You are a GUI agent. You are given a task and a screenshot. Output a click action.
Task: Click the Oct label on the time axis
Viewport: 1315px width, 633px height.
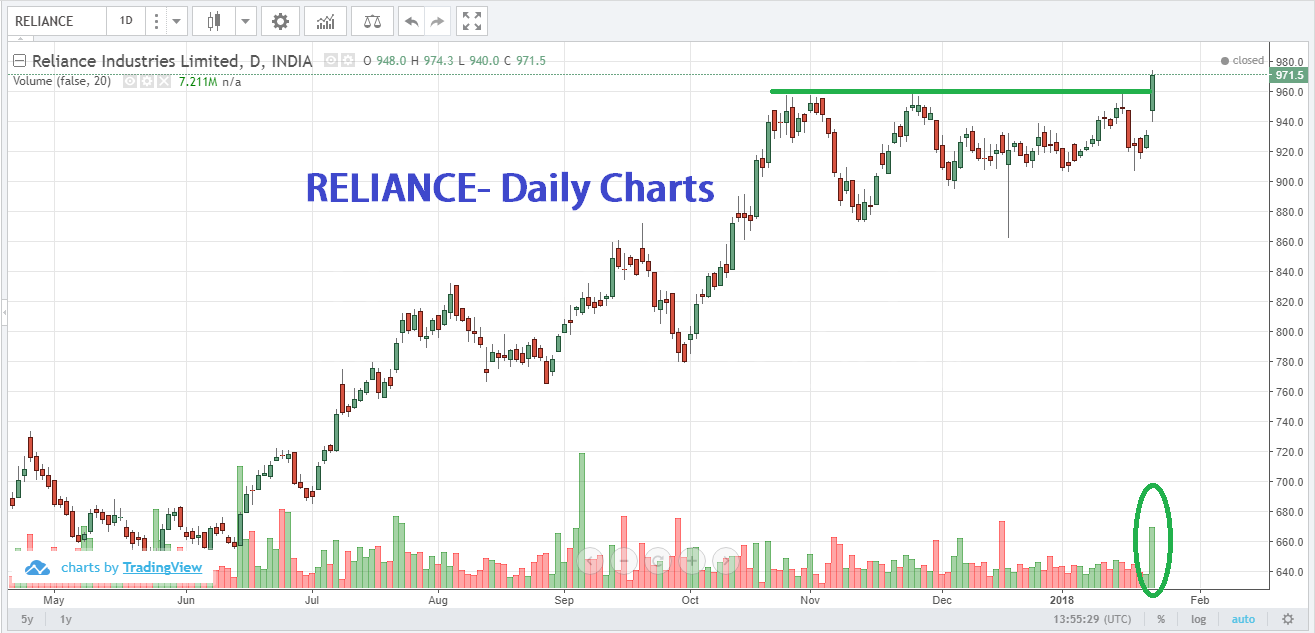click(690, 600)
